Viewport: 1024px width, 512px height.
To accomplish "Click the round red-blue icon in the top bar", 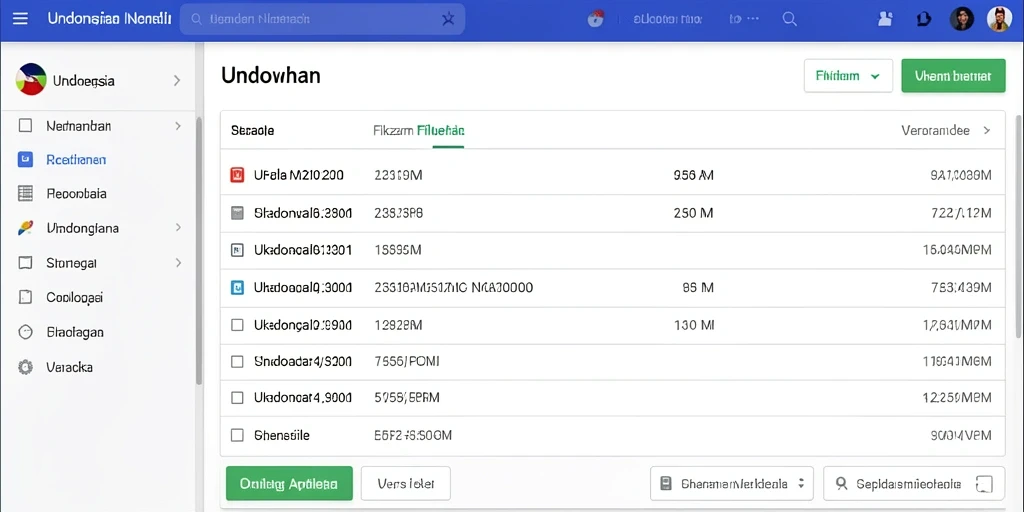I will click(x=595, y=19).
